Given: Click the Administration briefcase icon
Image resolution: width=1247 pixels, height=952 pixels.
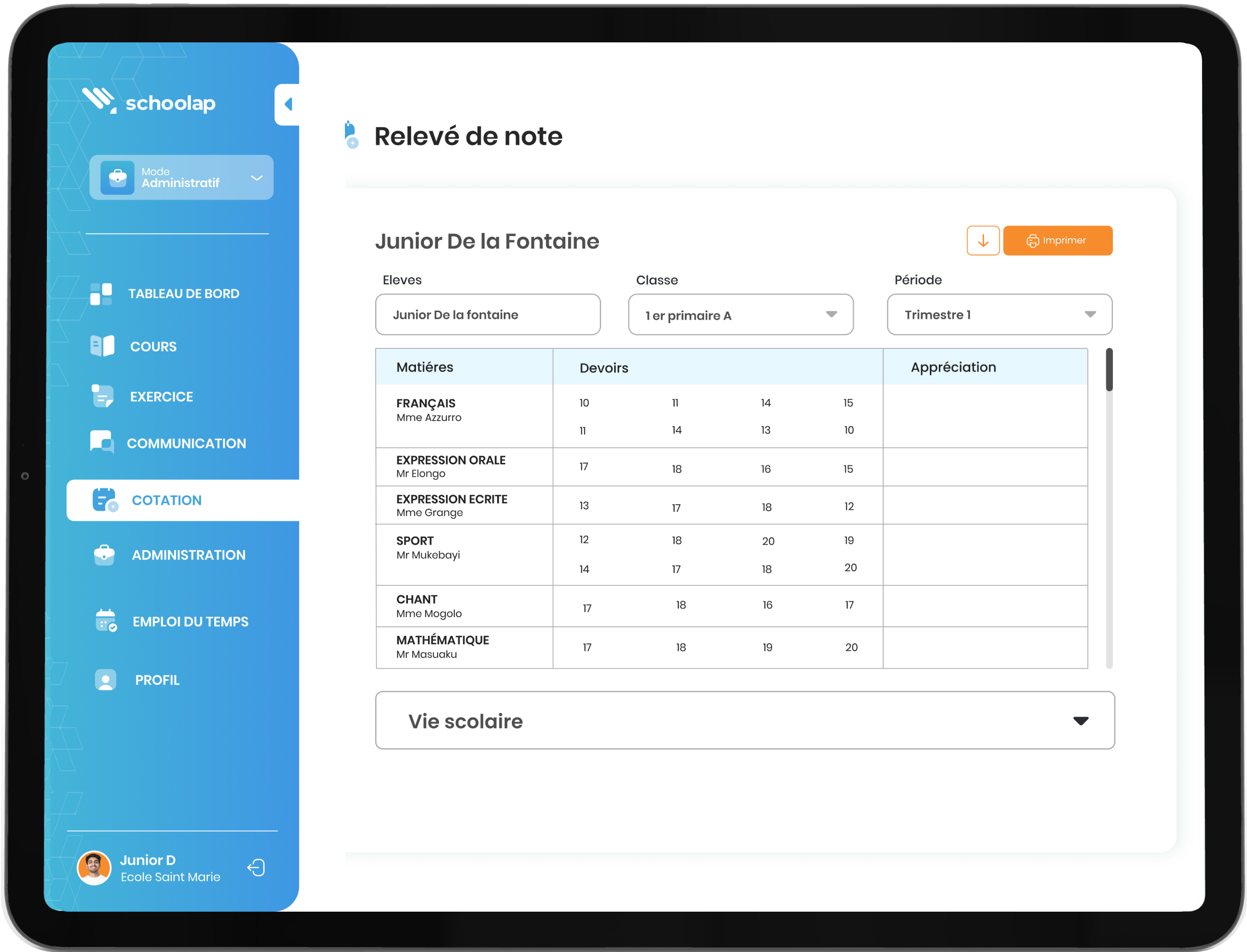Looking at the screenshot, I should tap(104, 555).
